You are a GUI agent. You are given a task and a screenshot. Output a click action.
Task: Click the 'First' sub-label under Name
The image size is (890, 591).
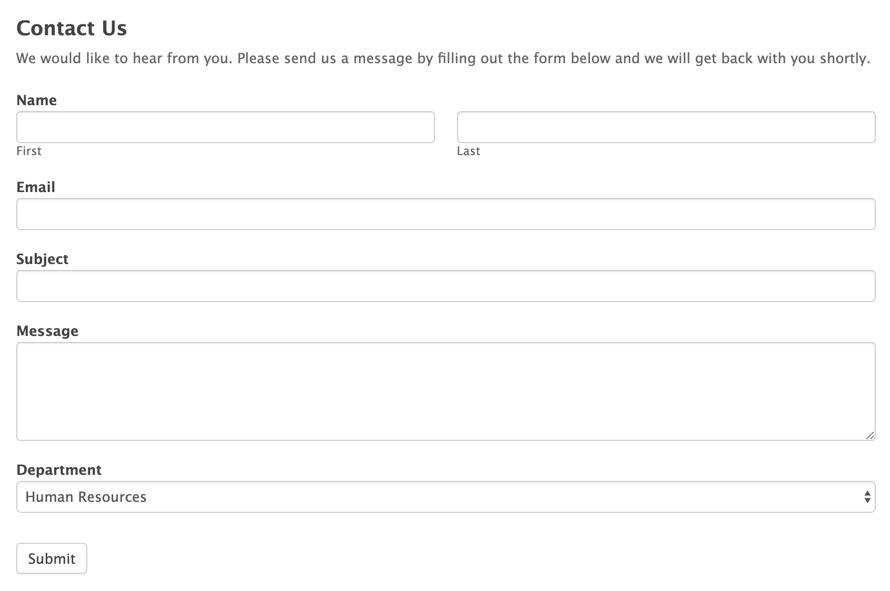pos(29,151)
